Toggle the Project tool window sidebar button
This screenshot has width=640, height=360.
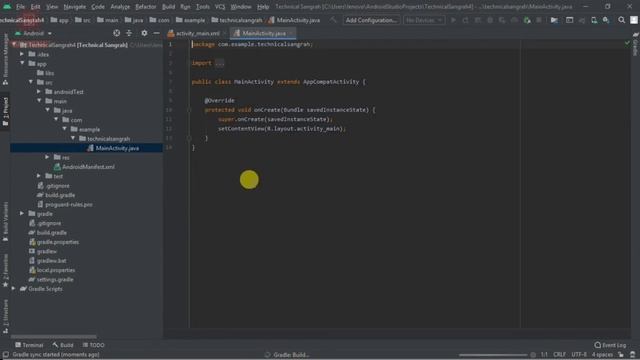coord(5,112)
